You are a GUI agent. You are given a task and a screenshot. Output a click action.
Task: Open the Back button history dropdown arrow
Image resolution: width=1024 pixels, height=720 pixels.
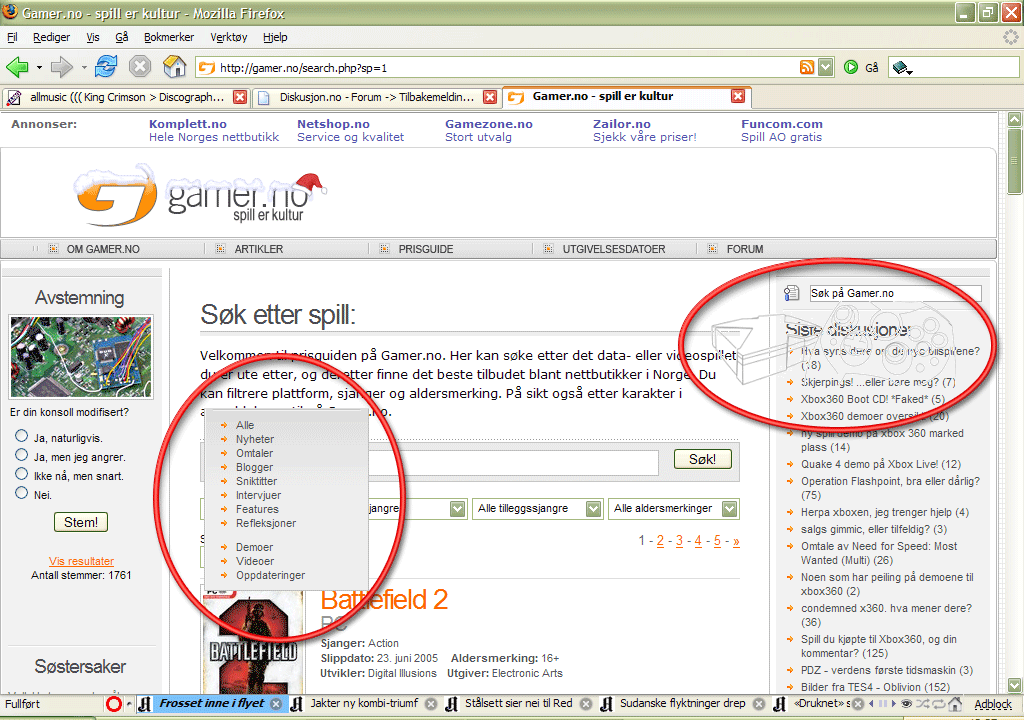click(x=39, y=67)
